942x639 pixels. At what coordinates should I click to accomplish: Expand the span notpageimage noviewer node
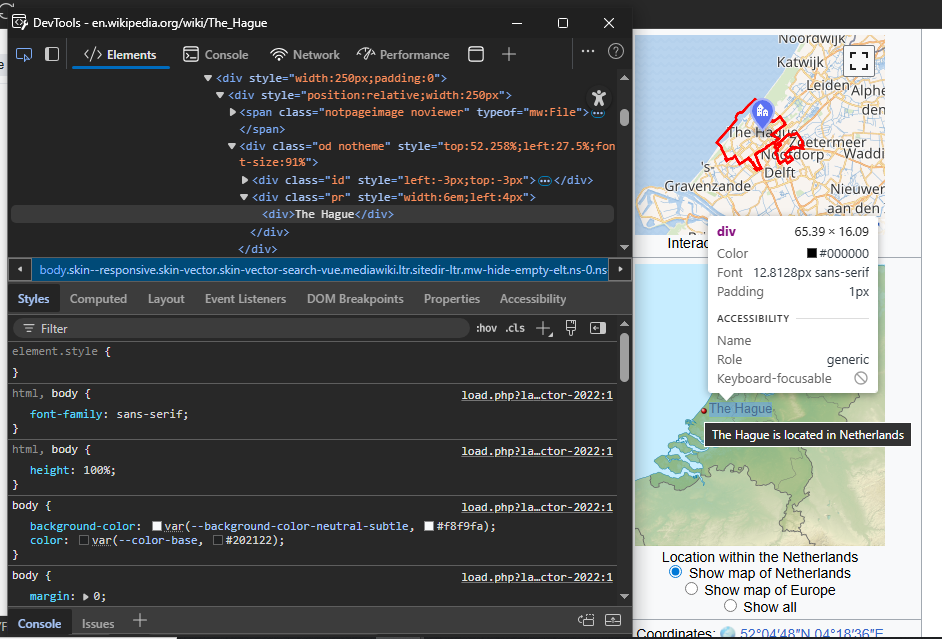tap(234, 113)
